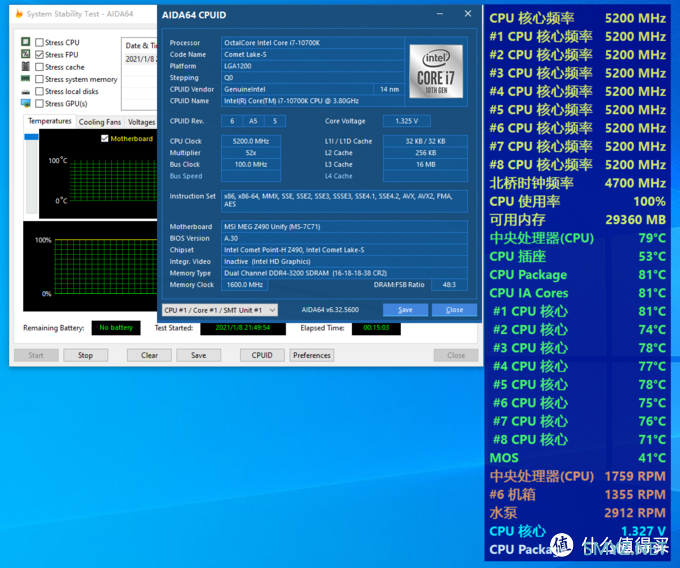Uncheck the Stress FPU checkbox
The width and height of the screenshot is (680, 568).
pyautogui.click(x=39, y=54)
